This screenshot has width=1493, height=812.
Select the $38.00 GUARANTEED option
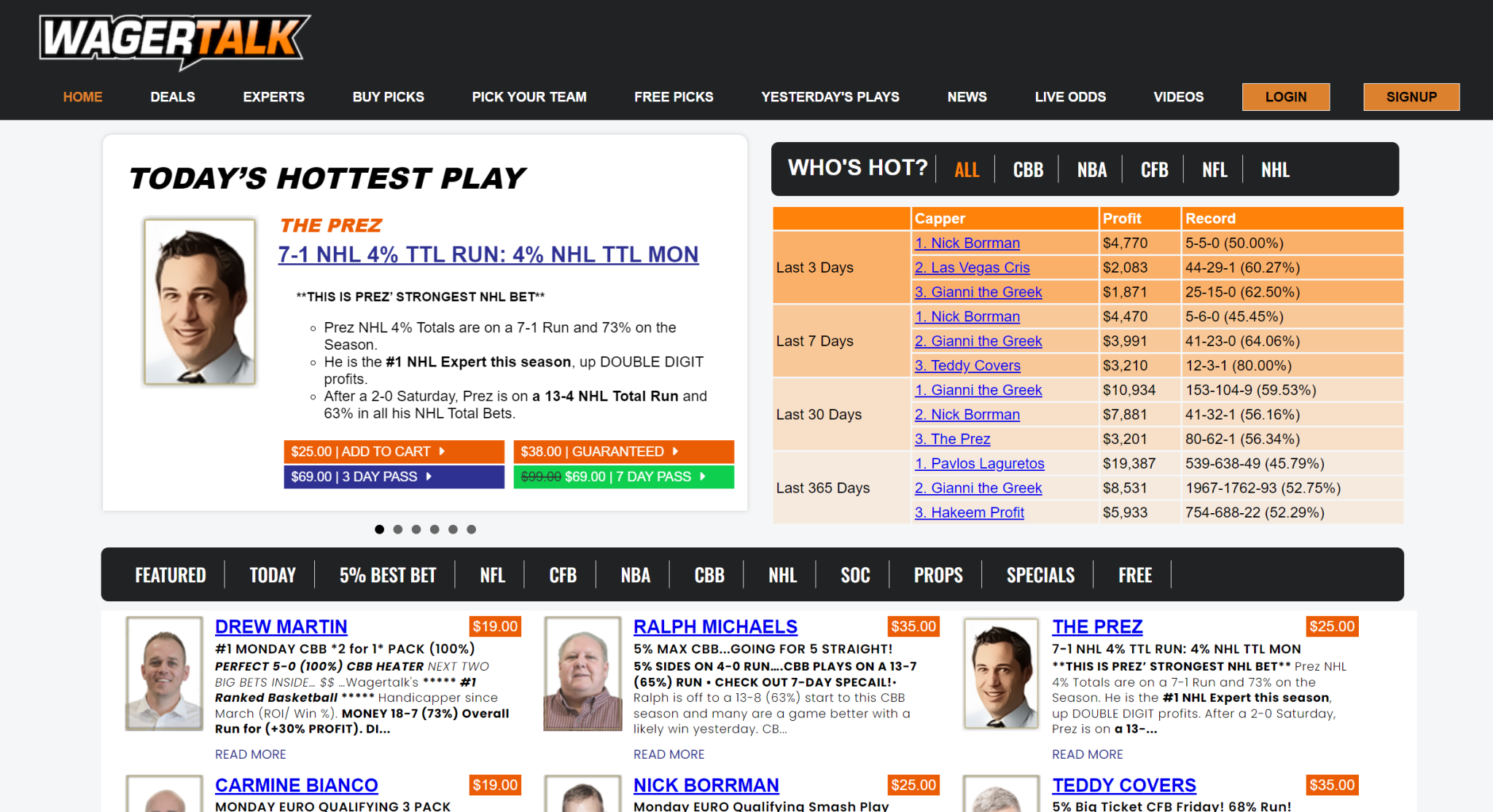[x=623, y=451]
